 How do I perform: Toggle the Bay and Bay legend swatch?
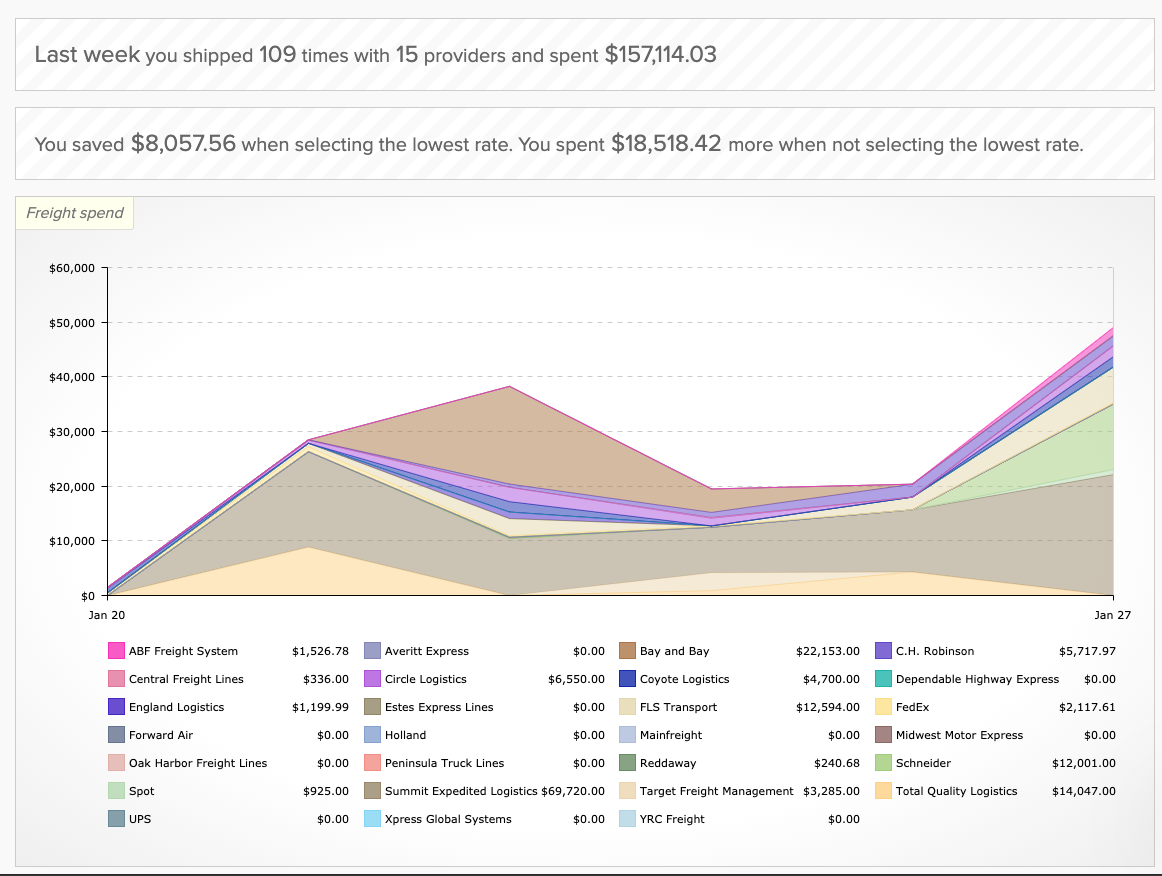(x=628, y=651)
